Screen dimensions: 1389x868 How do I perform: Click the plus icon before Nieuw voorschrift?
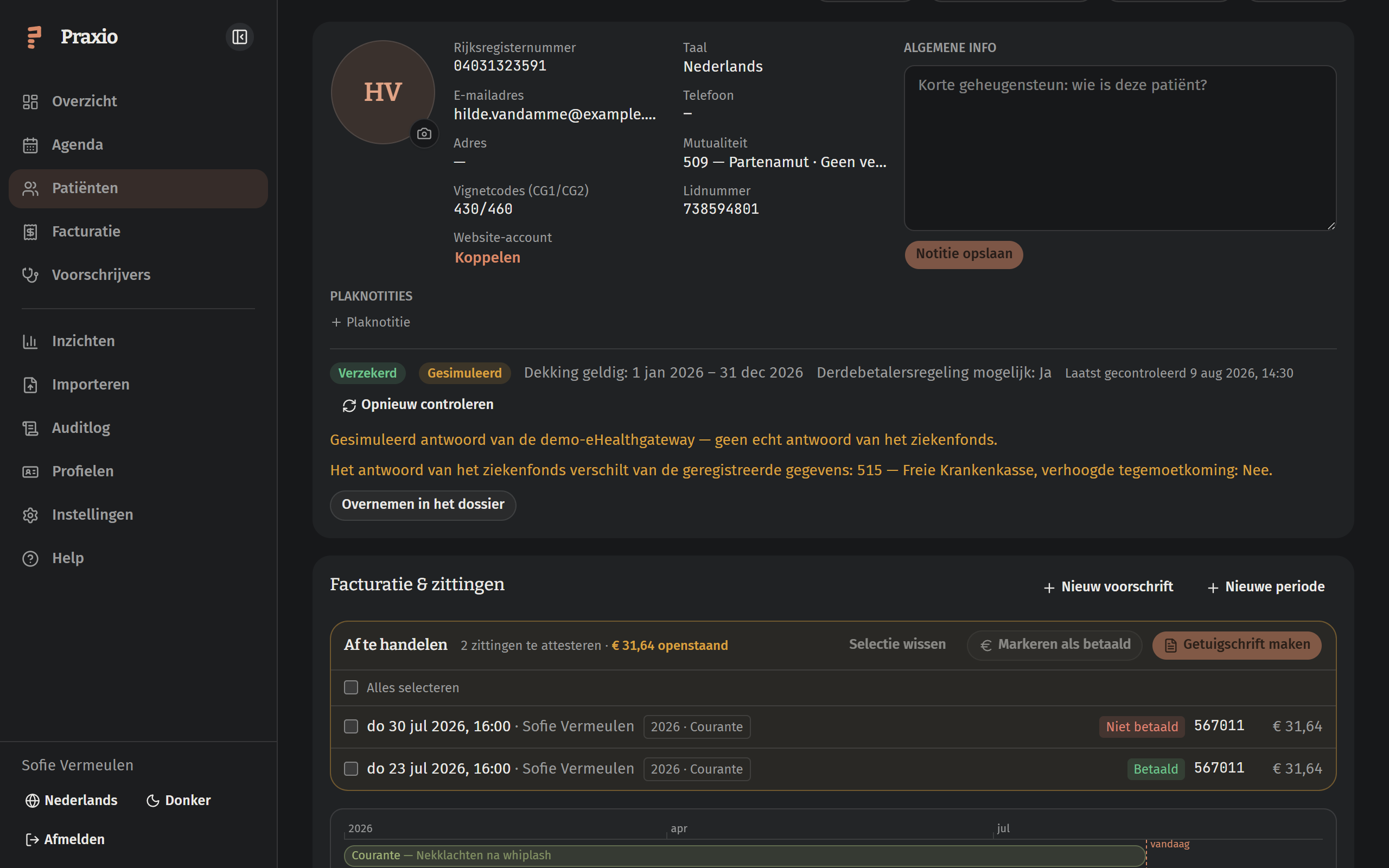click(1049, 588)
